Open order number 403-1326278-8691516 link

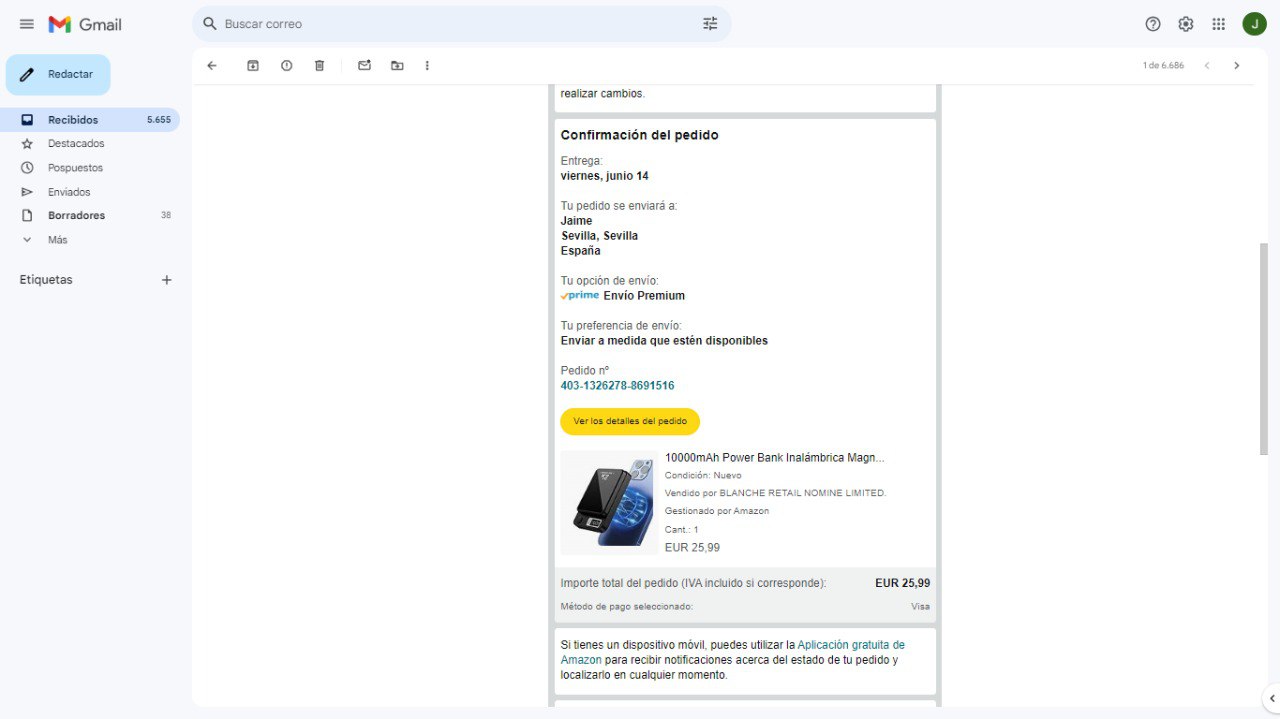tap(617, 386)
